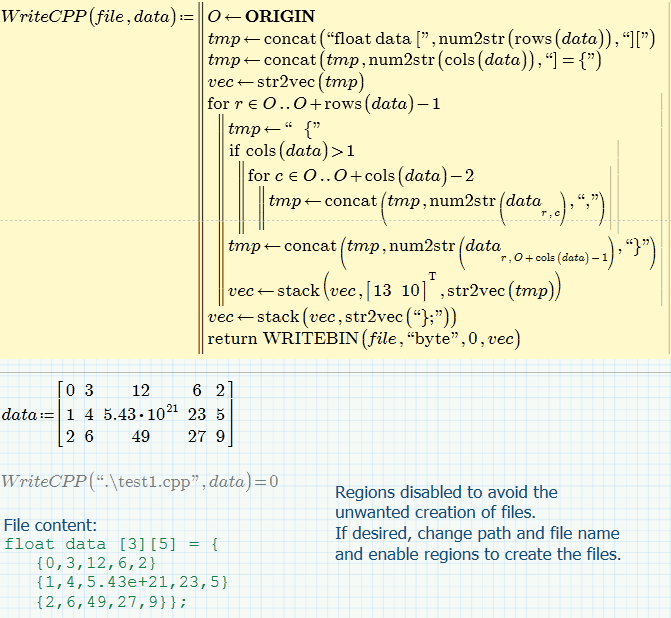
Task: Click the disabled WriteCPP(".\test1.cpp", data)=0 region
Action: [140, 481]
